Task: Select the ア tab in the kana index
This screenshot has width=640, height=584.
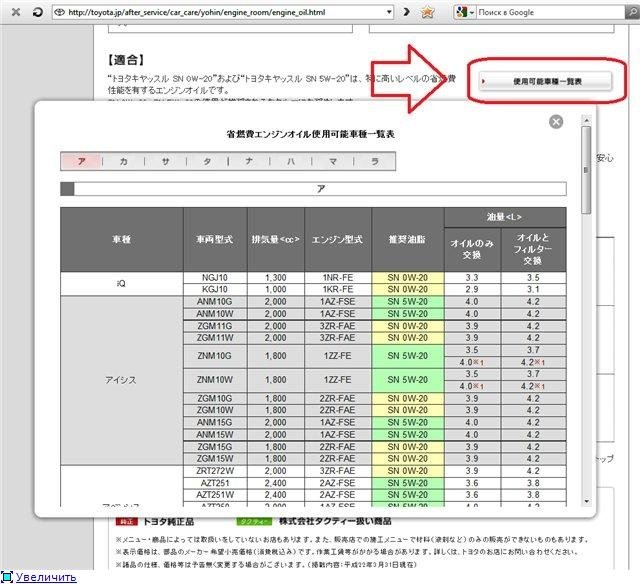Action: 81,161
